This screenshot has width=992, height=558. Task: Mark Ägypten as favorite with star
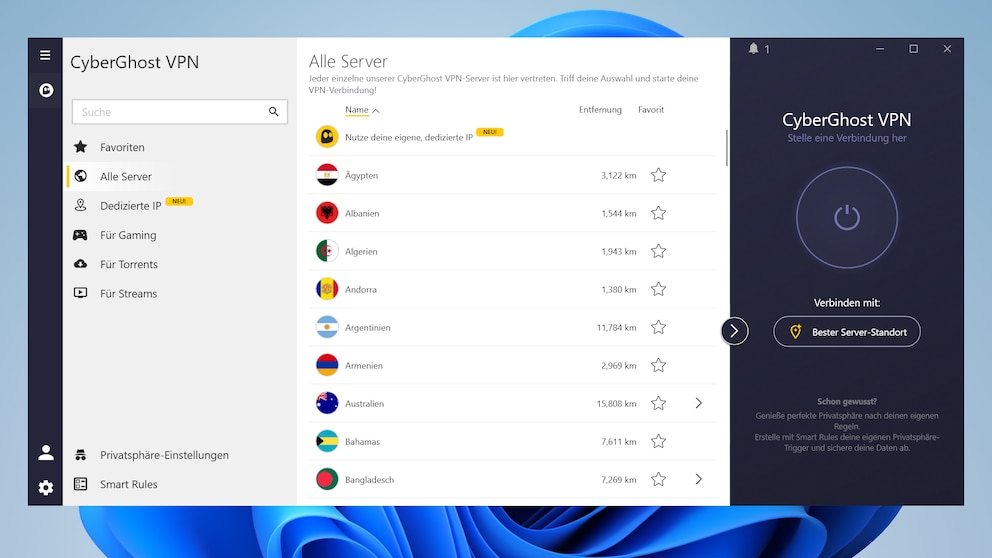(x=659, y=175)
